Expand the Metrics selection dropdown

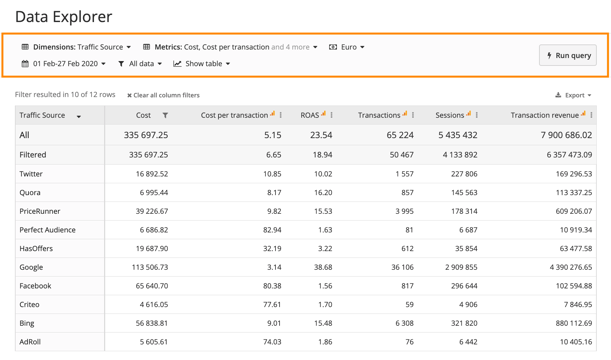(x=230, y=47)
